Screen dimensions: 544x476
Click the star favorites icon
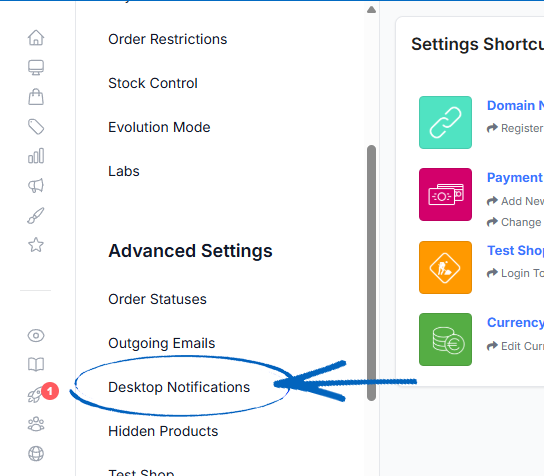[x=36, y=245]
